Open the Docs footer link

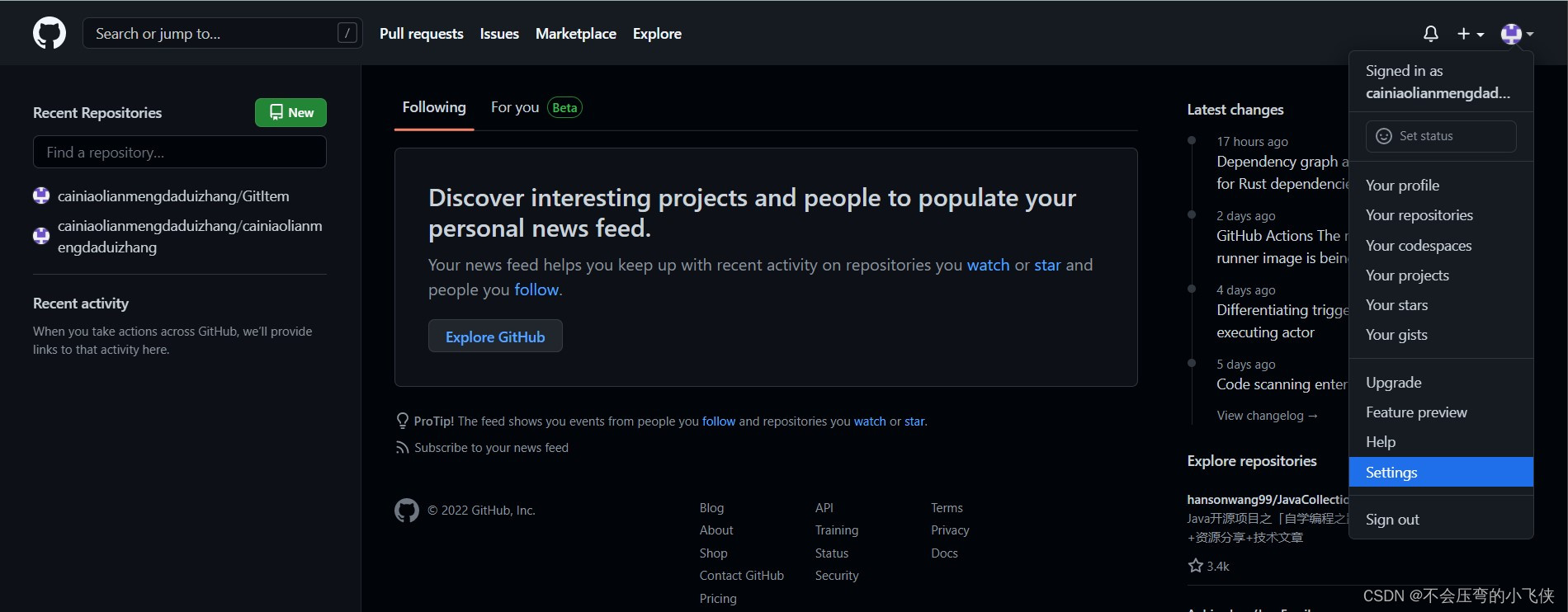pyautogui.click(x=944, y=553)
